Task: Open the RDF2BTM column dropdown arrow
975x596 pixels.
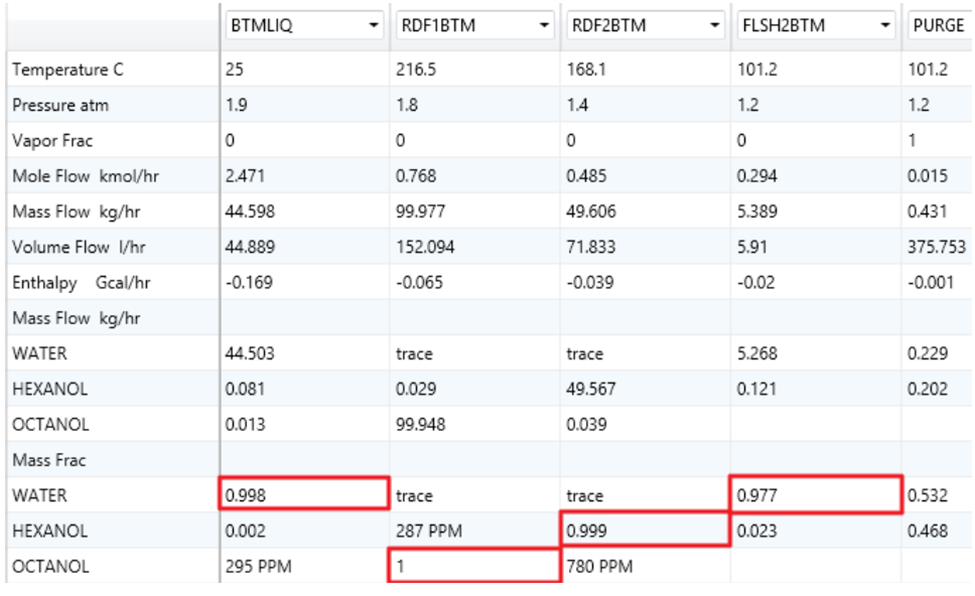Action: coord(714,26)
